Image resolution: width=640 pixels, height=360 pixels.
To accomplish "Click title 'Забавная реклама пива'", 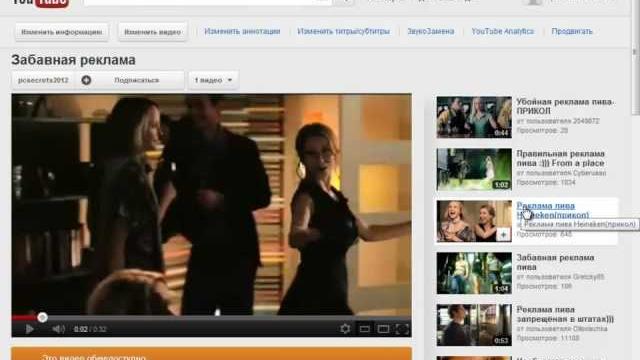I will pos(555,262).
